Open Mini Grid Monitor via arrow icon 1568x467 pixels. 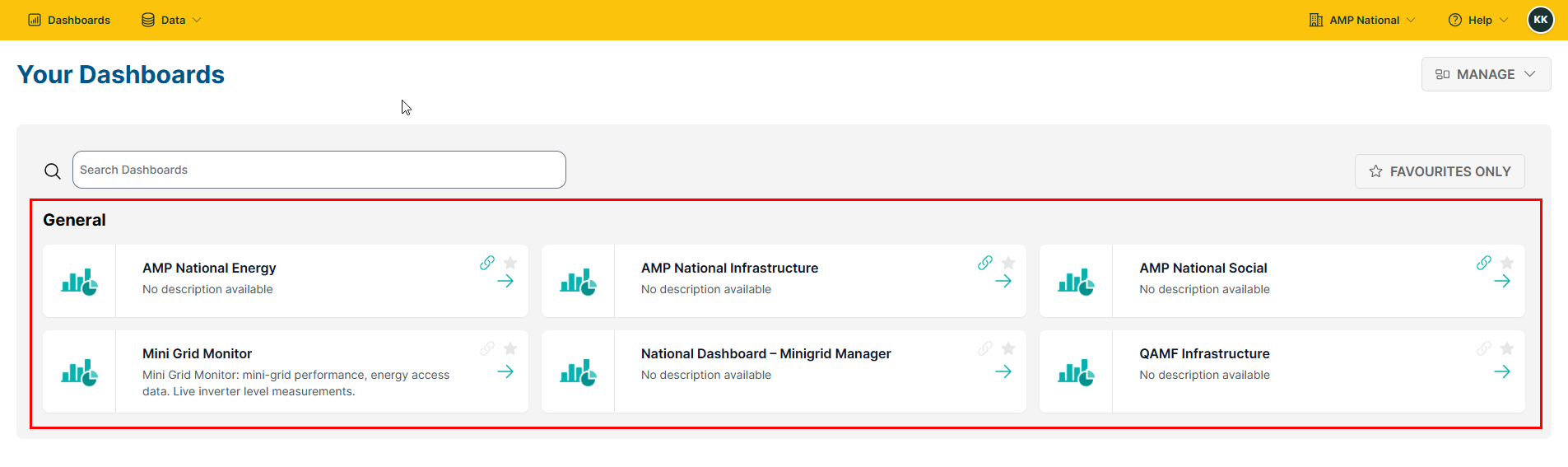pos(505,372)
